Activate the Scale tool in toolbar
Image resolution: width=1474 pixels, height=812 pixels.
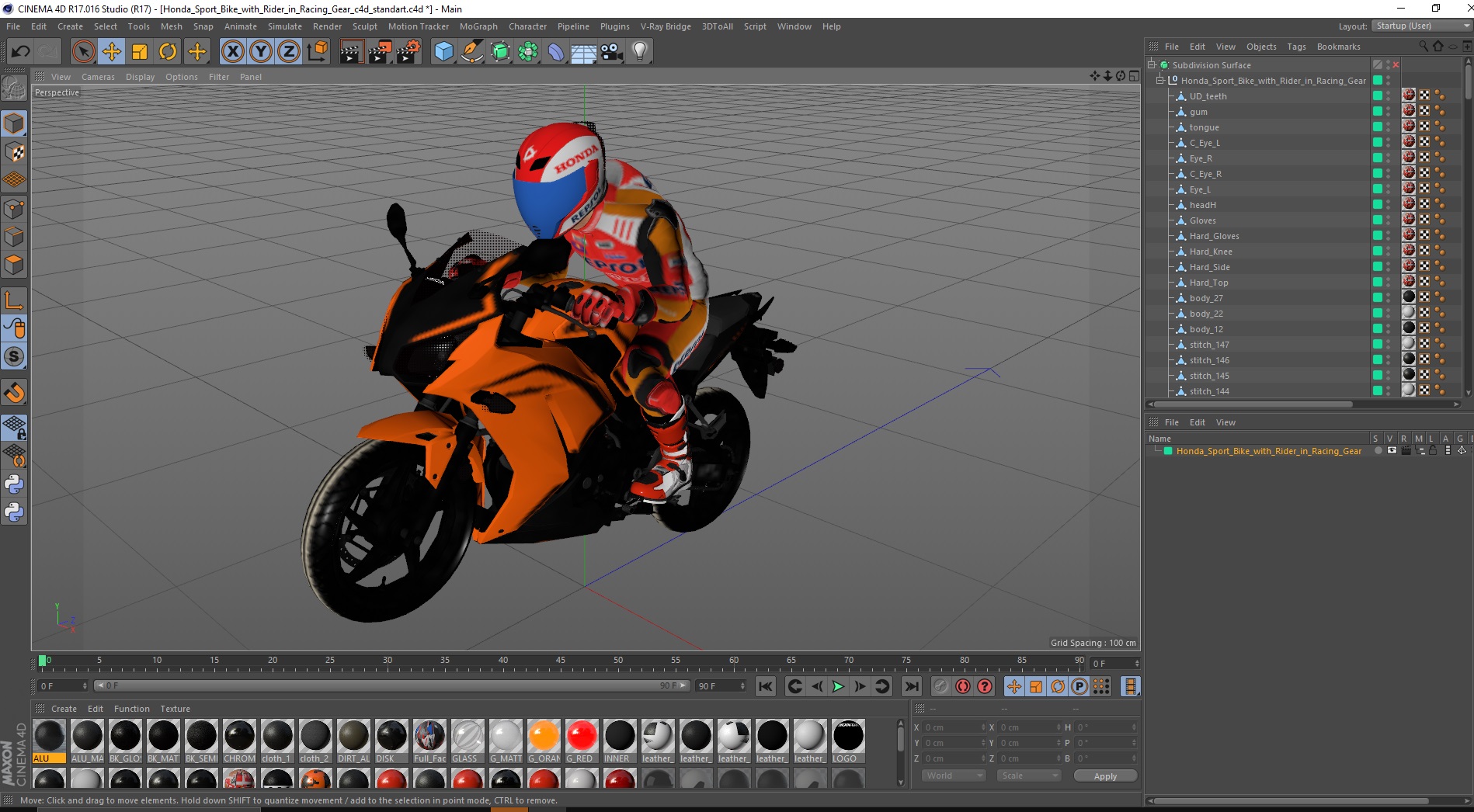[140, 52]
